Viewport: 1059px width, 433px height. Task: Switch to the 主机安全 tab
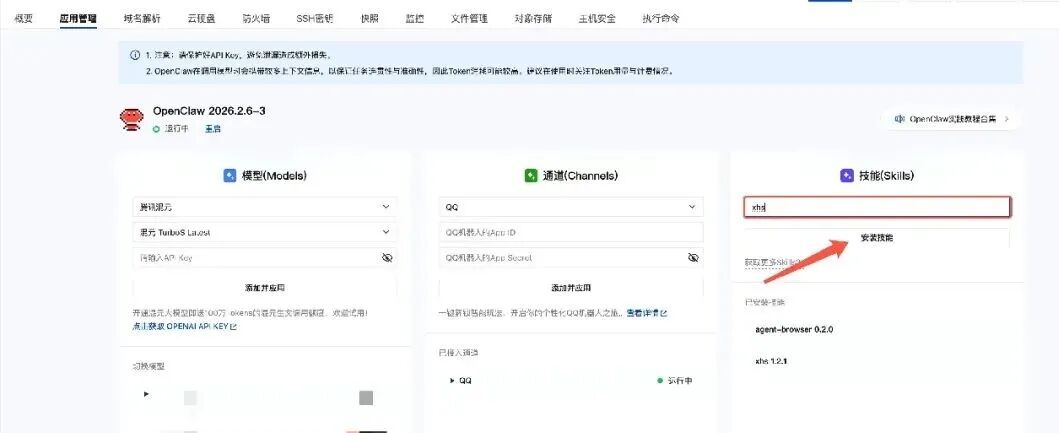[598, 19]
